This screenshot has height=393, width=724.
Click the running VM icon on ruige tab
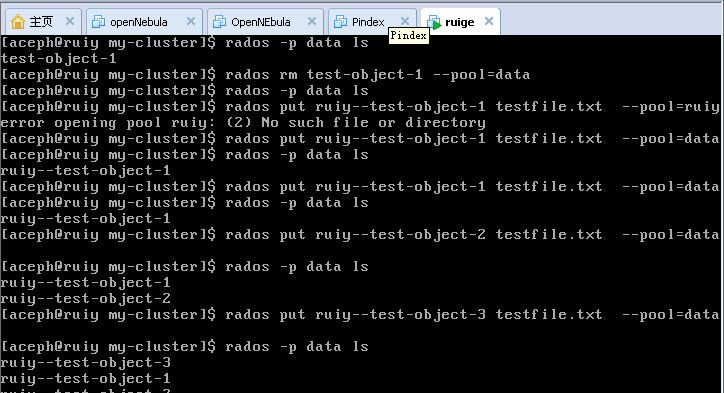pyautogui.click(x=434, y=22)
